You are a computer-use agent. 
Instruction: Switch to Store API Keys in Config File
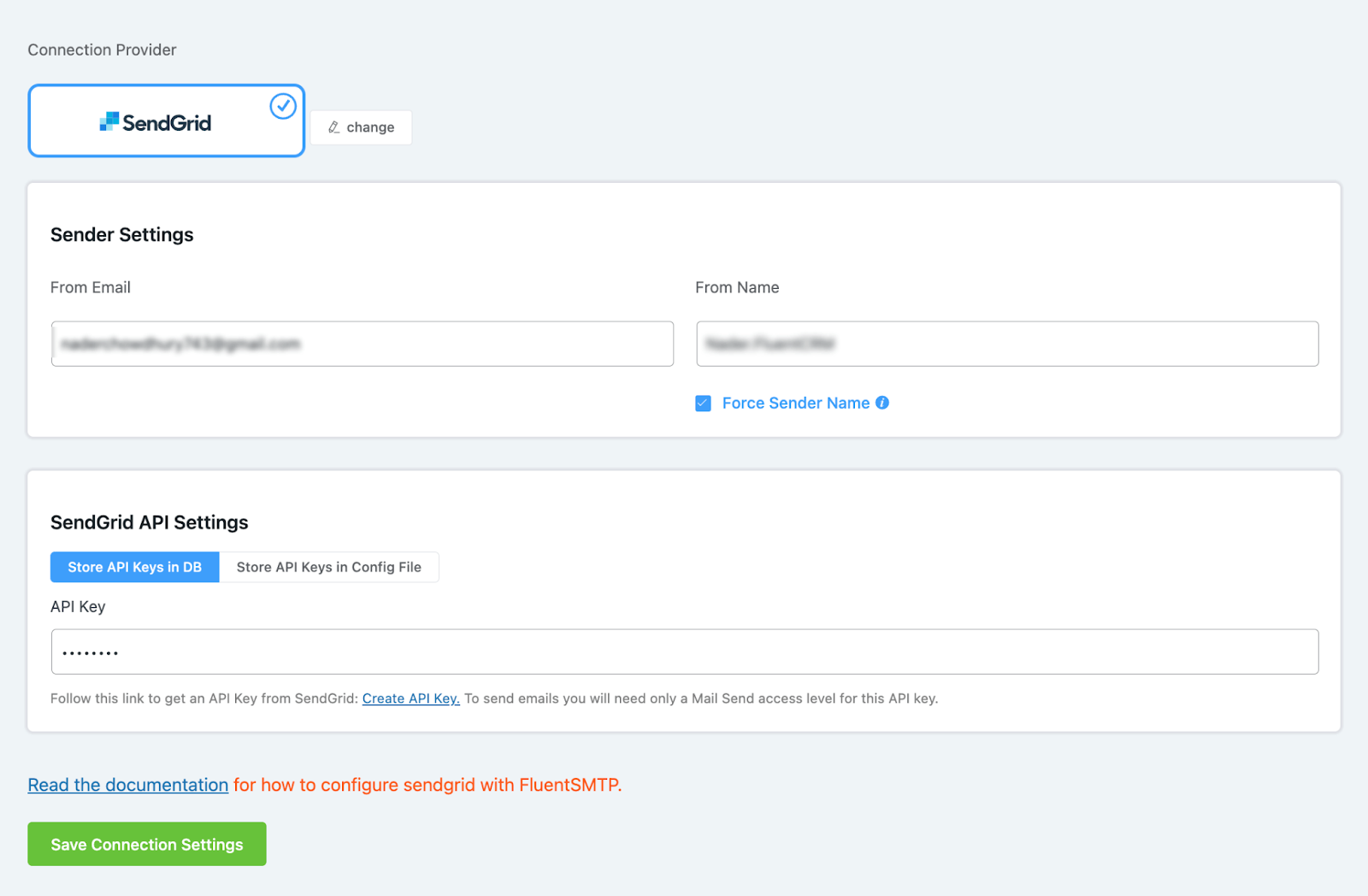coord(329,567)
